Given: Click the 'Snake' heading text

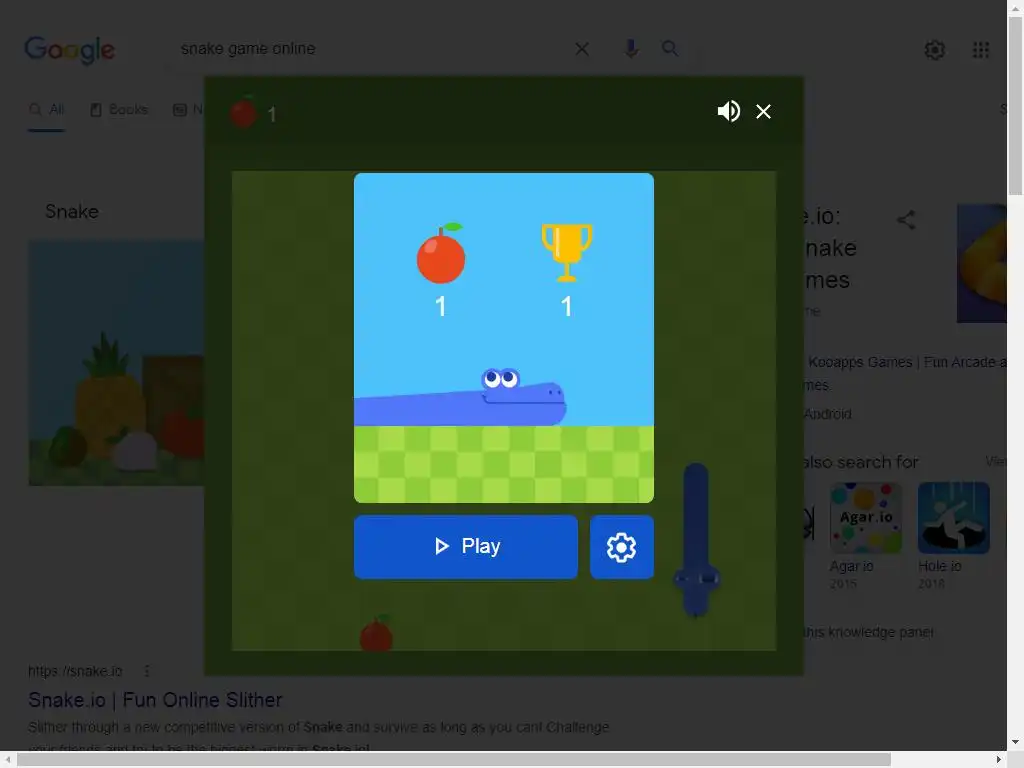Looking at the screenshot, I should [72, 212].
